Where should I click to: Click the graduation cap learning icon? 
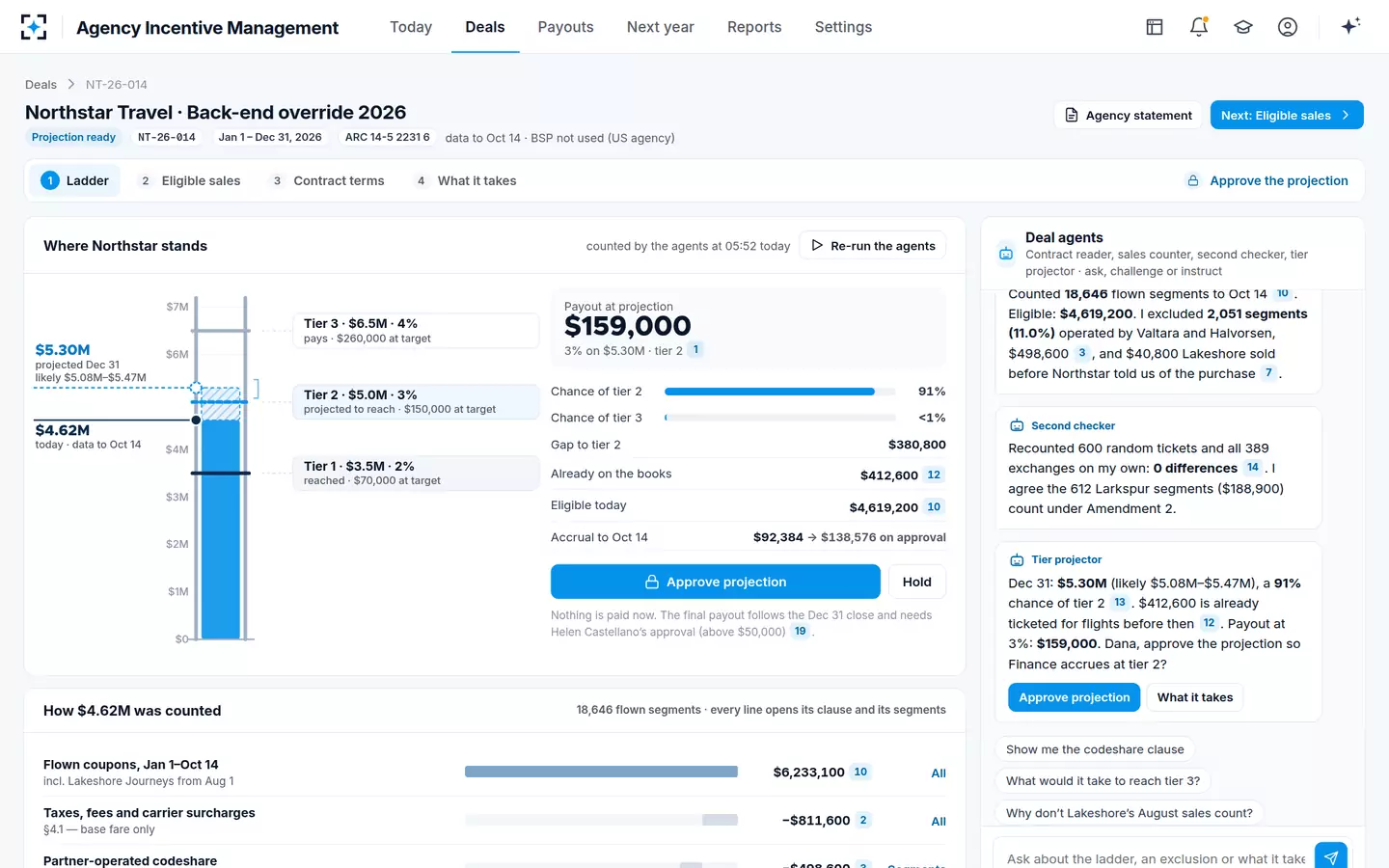(1243, 27)
